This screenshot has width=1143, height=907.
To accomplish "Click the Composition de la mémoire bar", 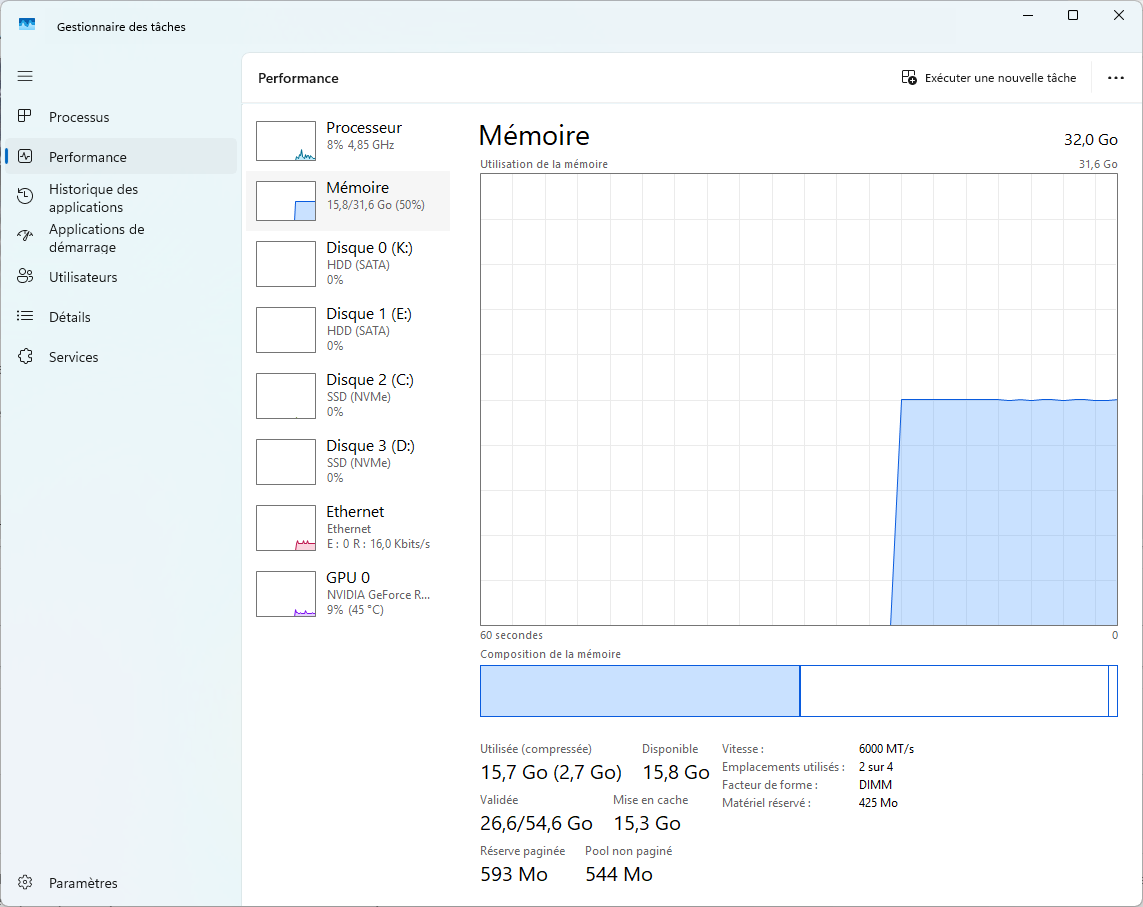I will 798,691.
